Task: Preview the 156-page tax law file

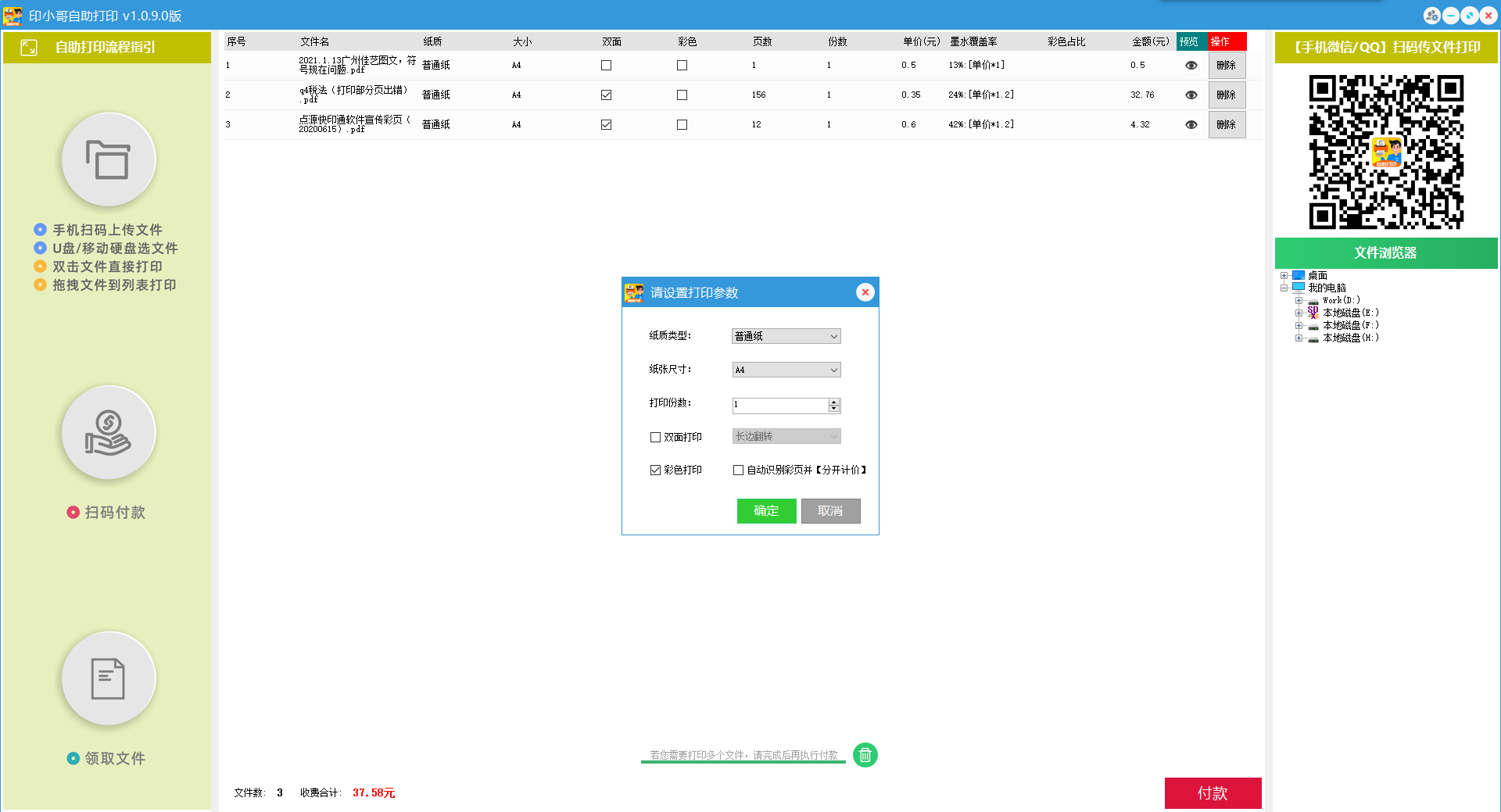Action: (x=1191, y=95)
